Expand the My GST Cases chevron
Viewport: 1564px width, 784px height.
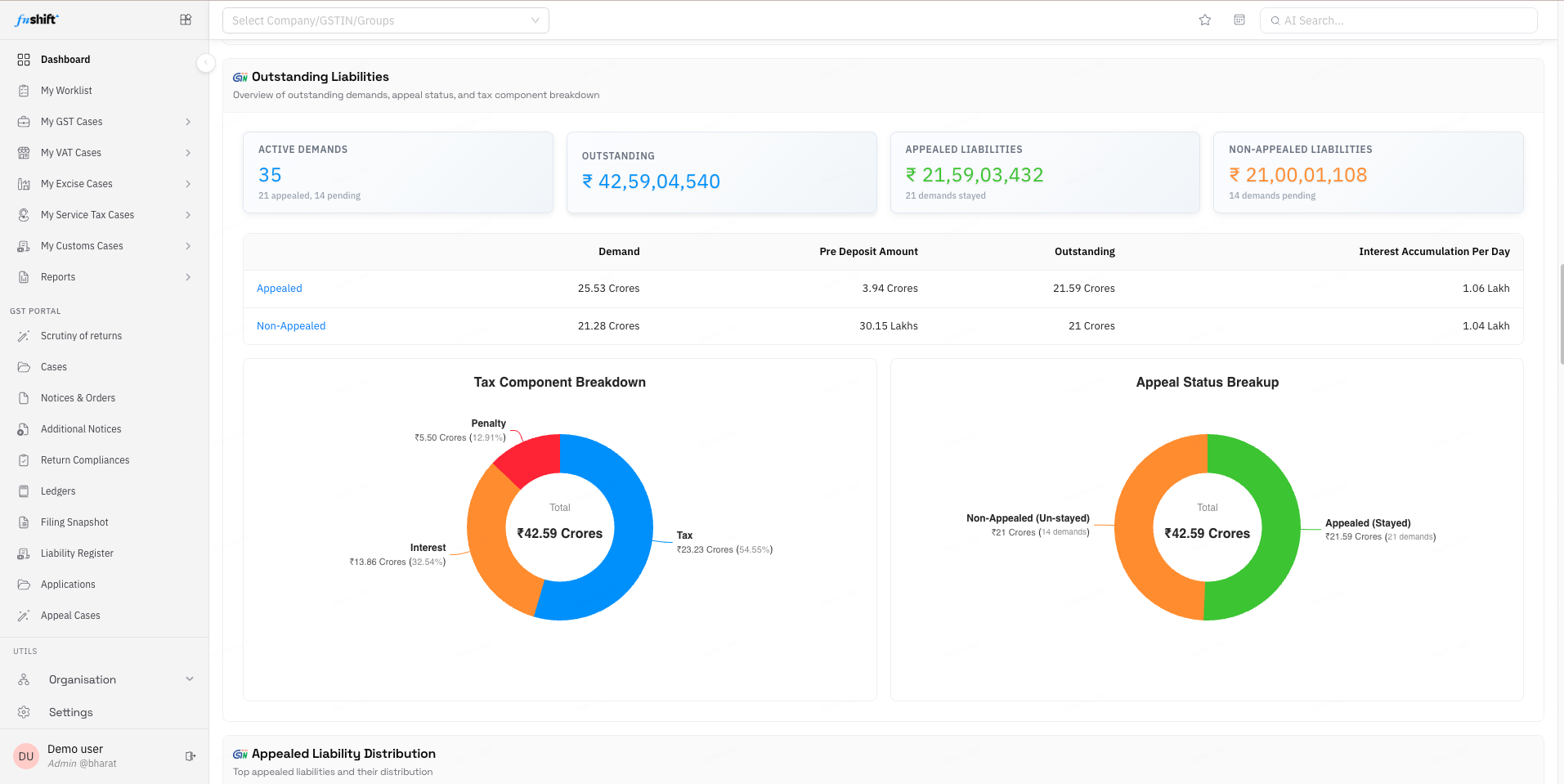(188, 122)
